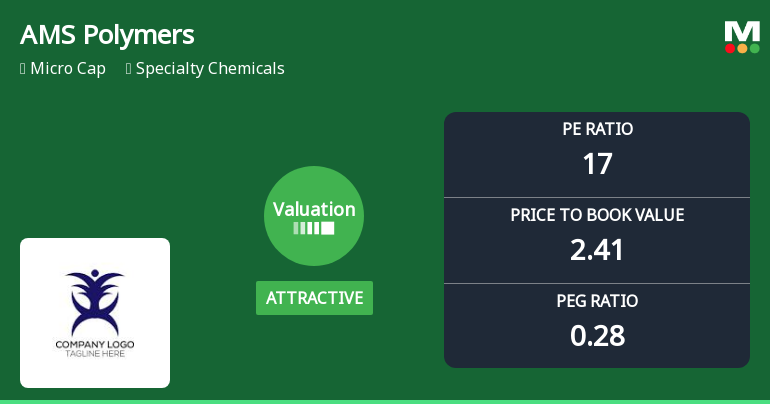
Task: Click the icon before Micro Cap
Action: [x=23, y=69]
